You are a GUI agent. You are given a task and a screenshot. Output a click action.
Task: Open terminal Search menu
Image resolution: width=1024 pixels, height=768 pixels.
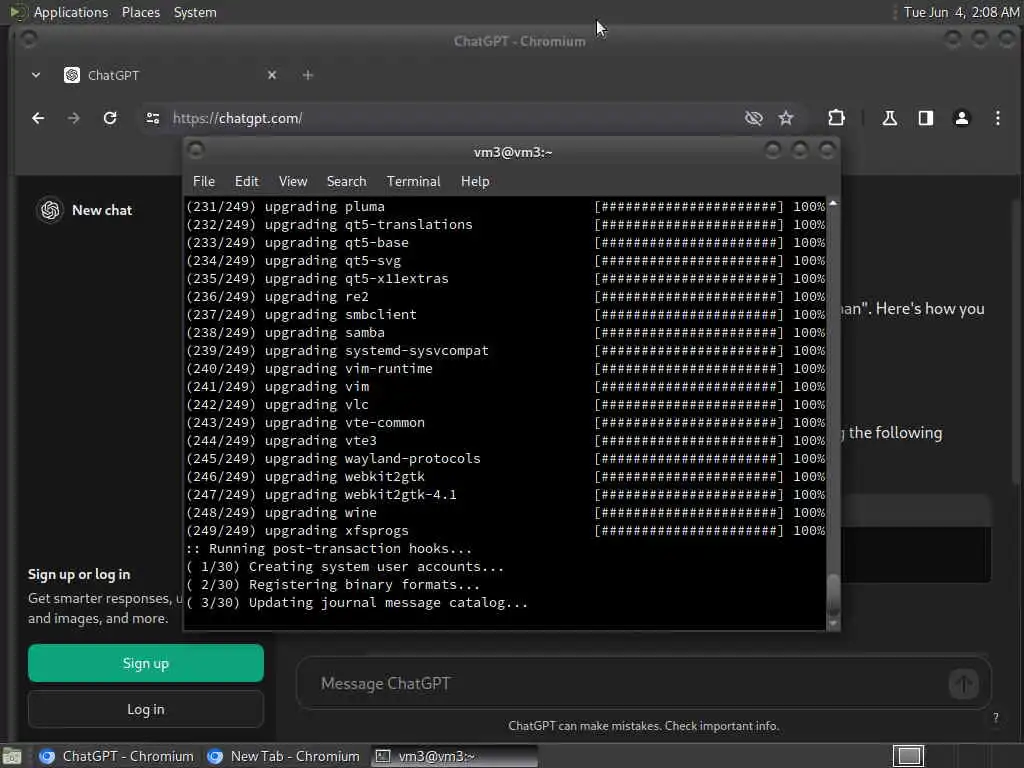(346, 182)
